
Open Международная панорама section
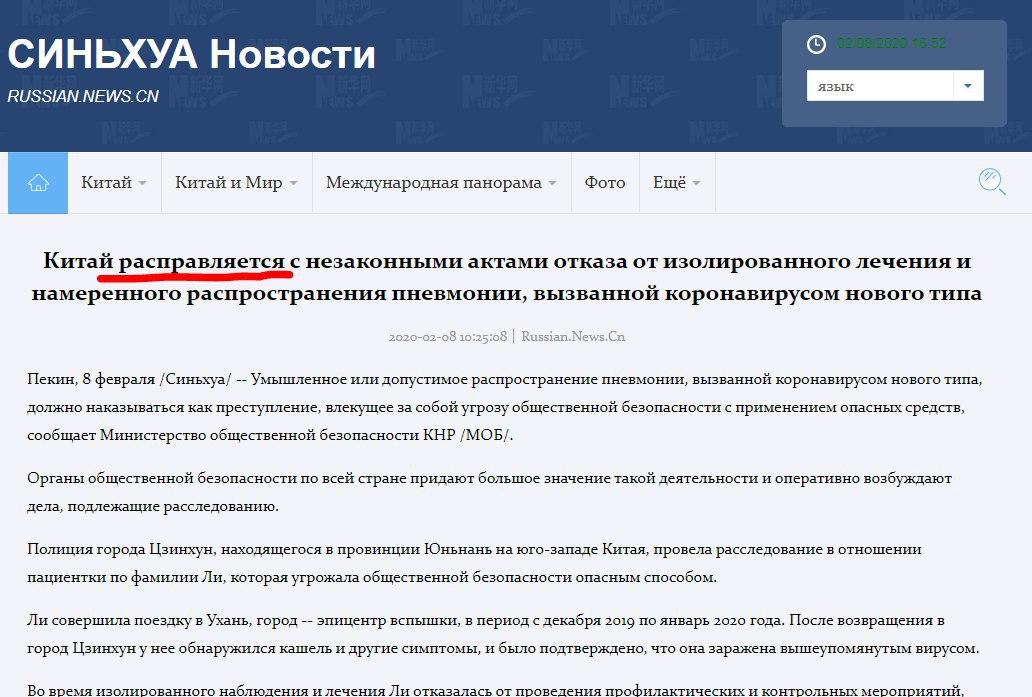click(433, 182)
